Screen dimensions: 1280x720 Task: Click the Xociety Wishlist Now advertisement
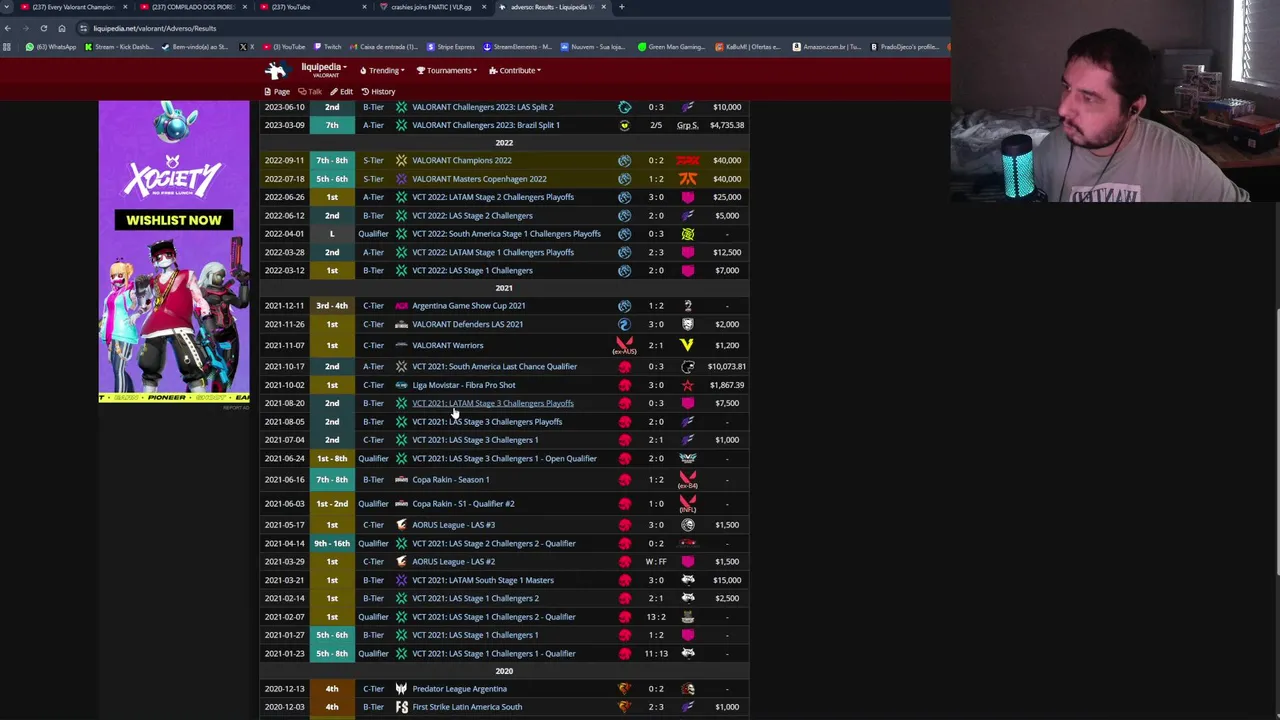(174, 252)
